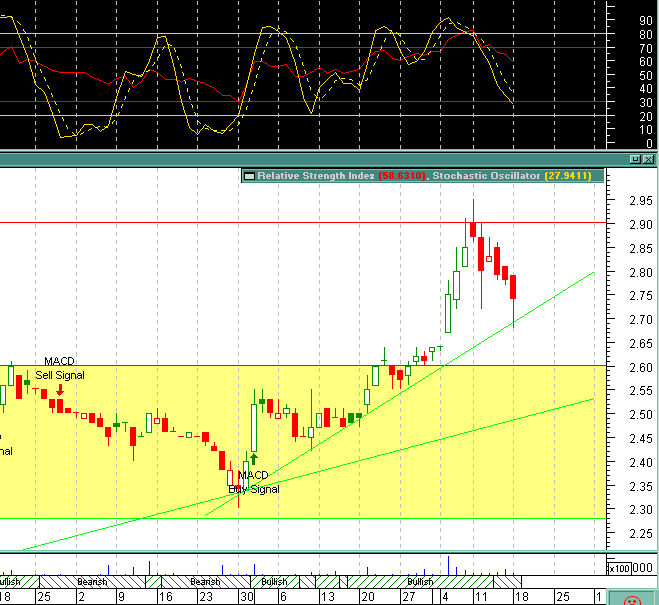Click the tallest candlestick's upper wick near 2.95

473,208
